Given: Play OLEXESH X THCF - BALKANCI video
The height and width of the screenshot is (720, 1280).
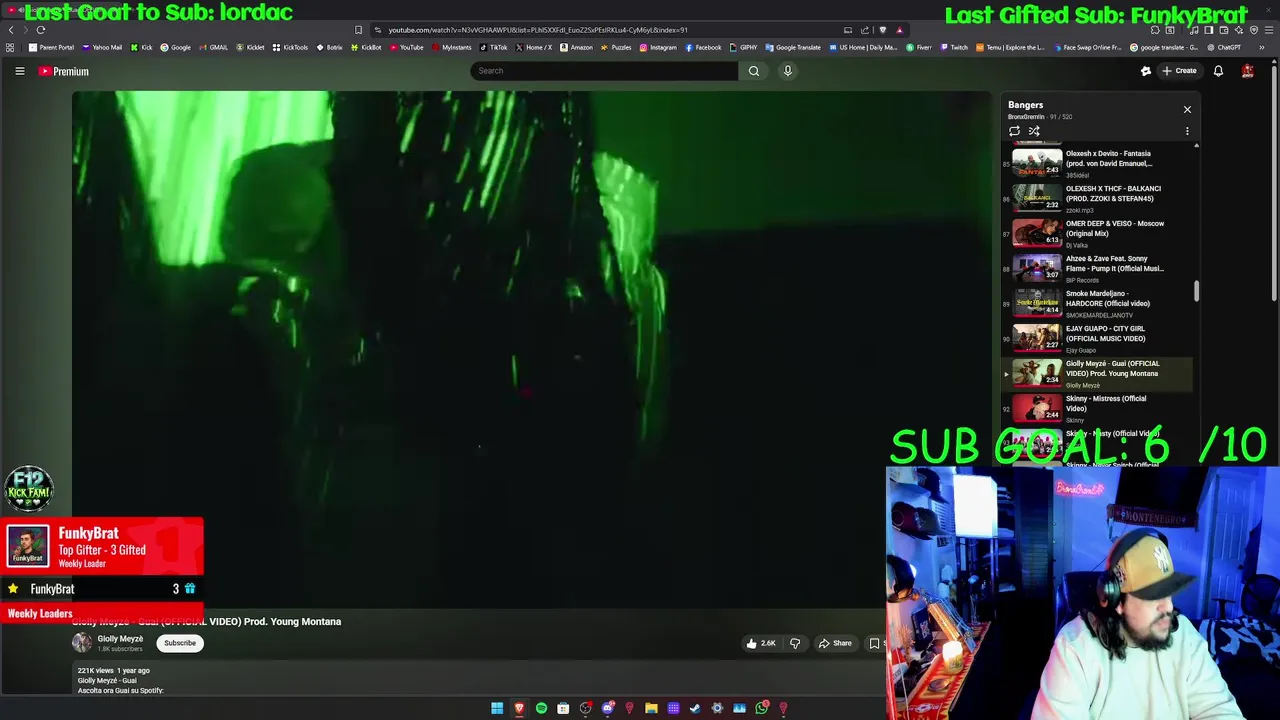Looking at the screenshot, I should point(1098,198).
